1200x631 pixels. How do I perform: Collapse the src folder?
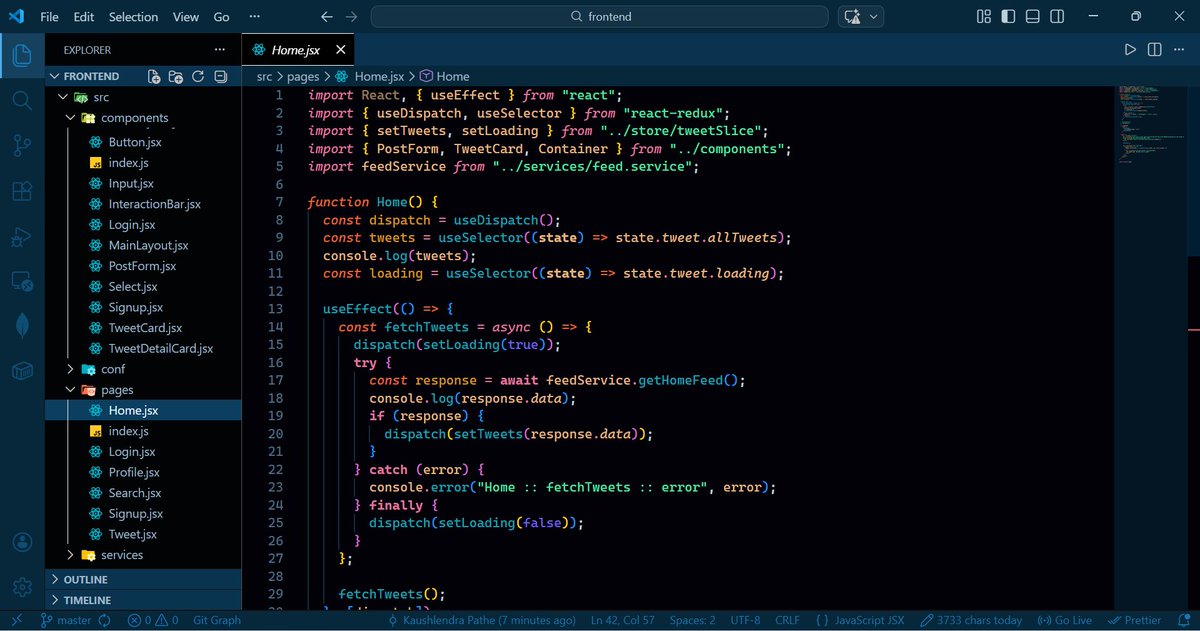tap(63, 97)
